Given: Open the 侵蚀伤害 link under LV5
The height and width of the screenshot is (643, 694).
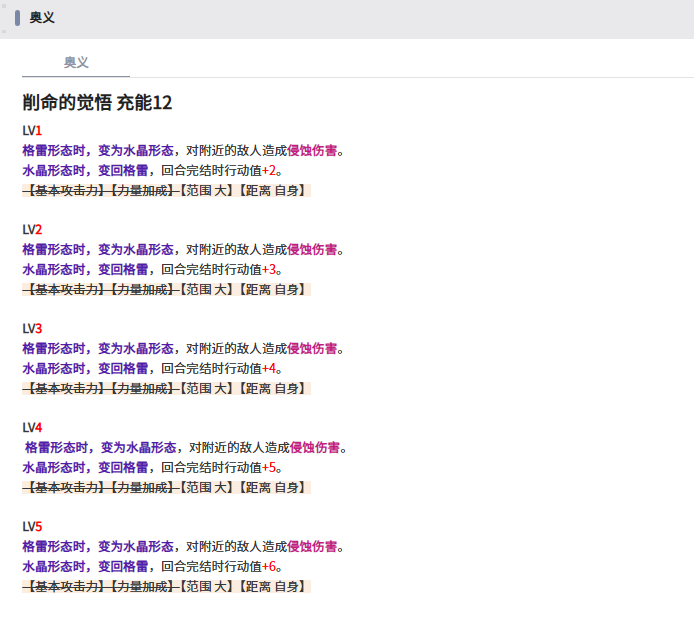Looking at the screenshot, I should [312, 547].
